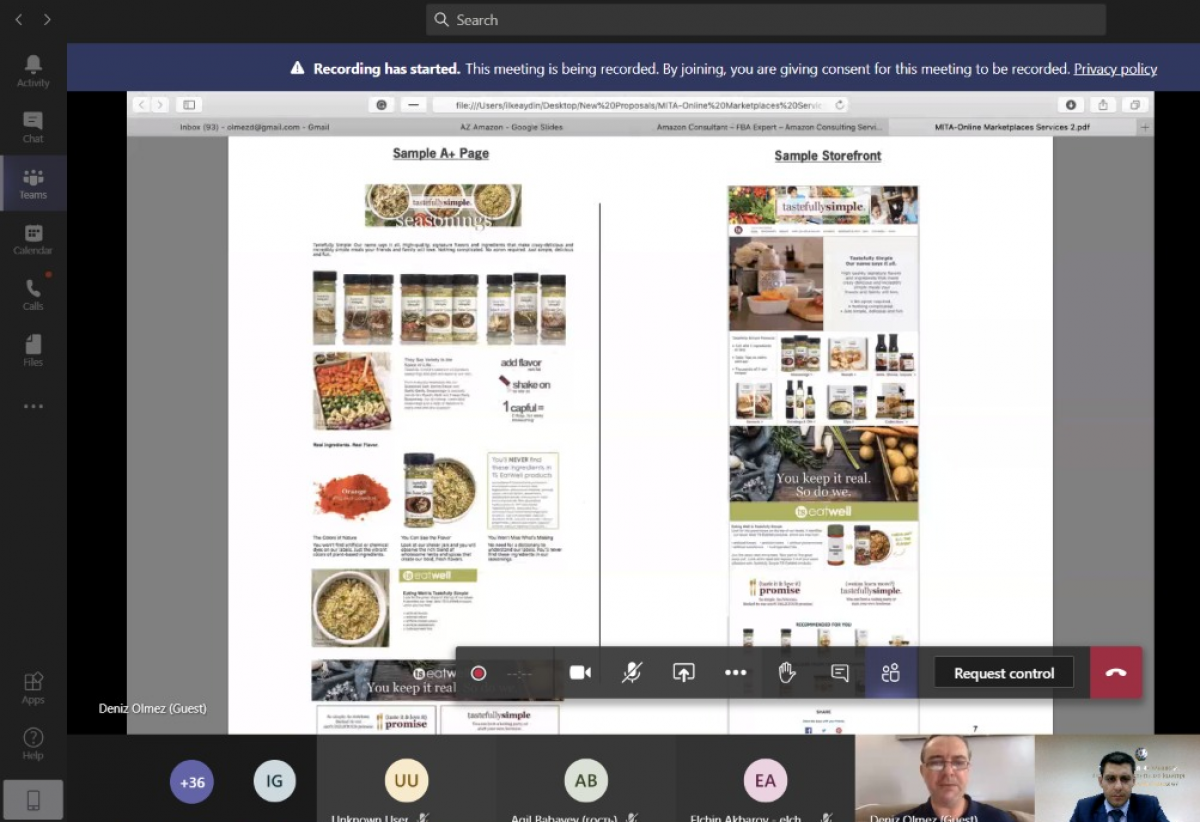
Task: Open more actions in meeting toolbar
Action: pos(735,673)
